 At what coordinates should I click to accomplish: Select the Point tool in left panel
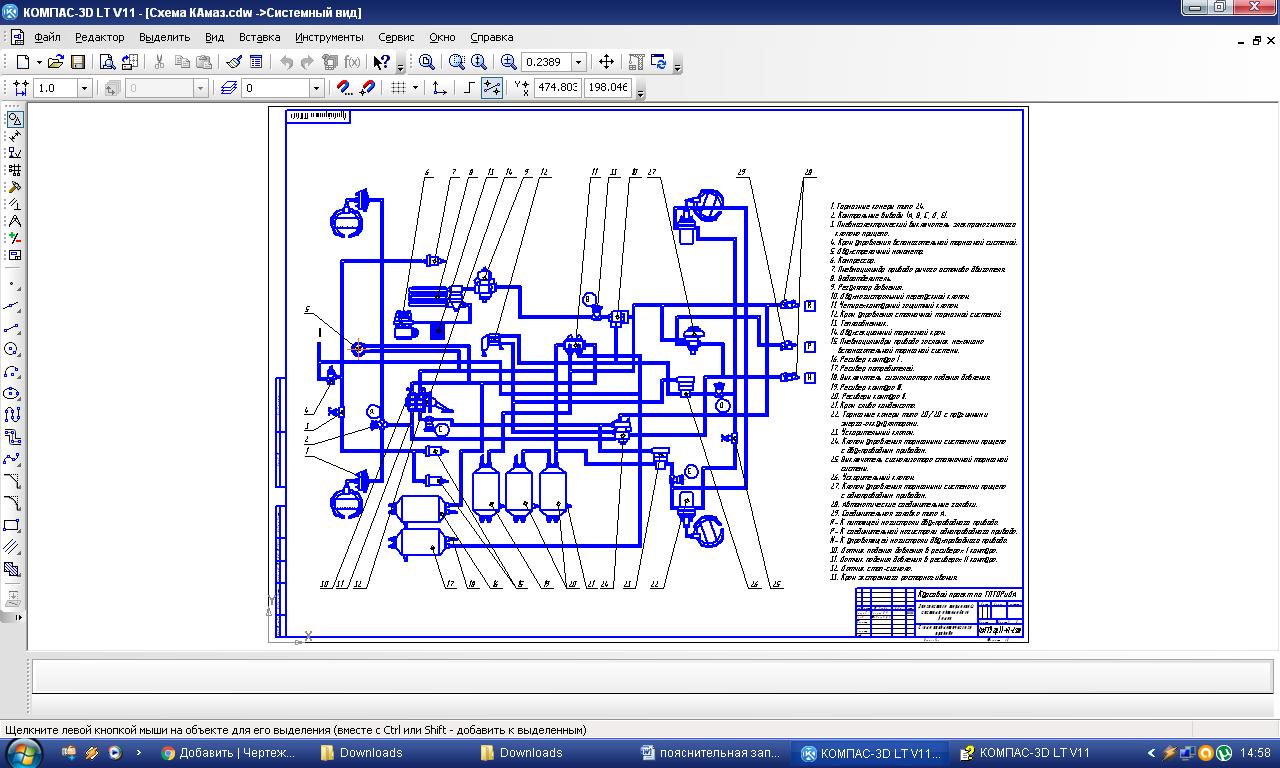point(12,285)
